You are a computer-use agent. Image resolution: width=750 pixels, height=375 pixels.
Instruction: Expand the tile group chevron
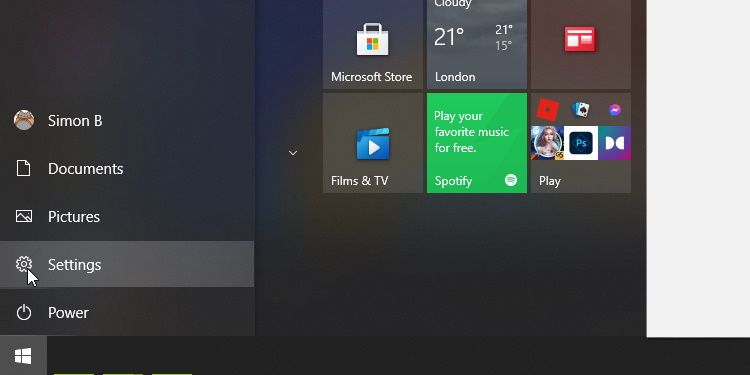point(293,153)
